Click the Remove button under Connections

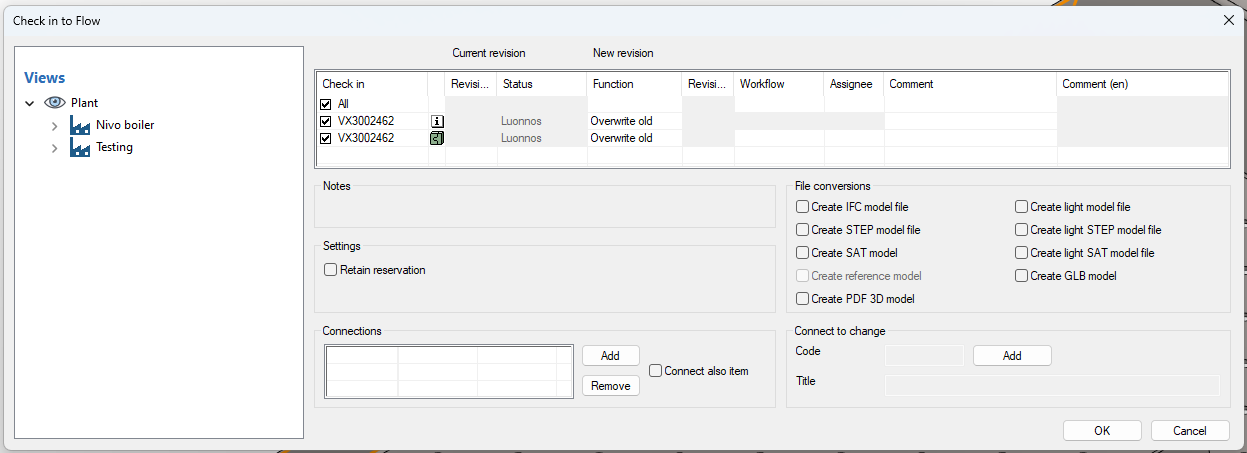coord(610,386)
